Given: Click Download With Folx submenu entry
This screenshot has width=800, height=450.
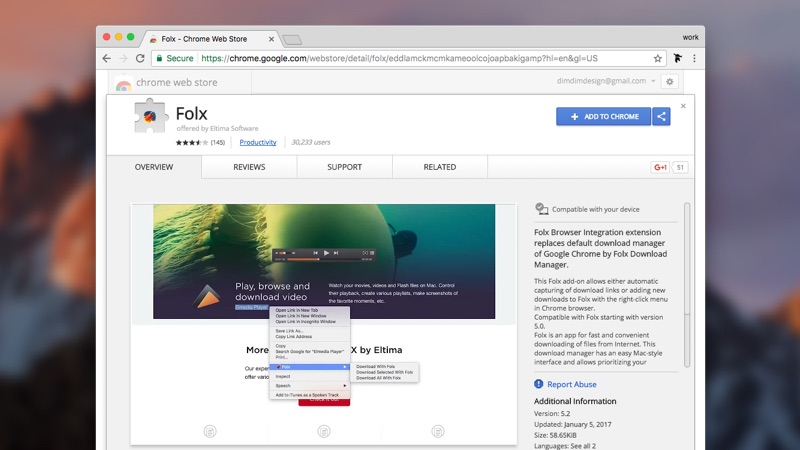Looking at the screenshot, I should pyautogui.click(x=376, y=366).
